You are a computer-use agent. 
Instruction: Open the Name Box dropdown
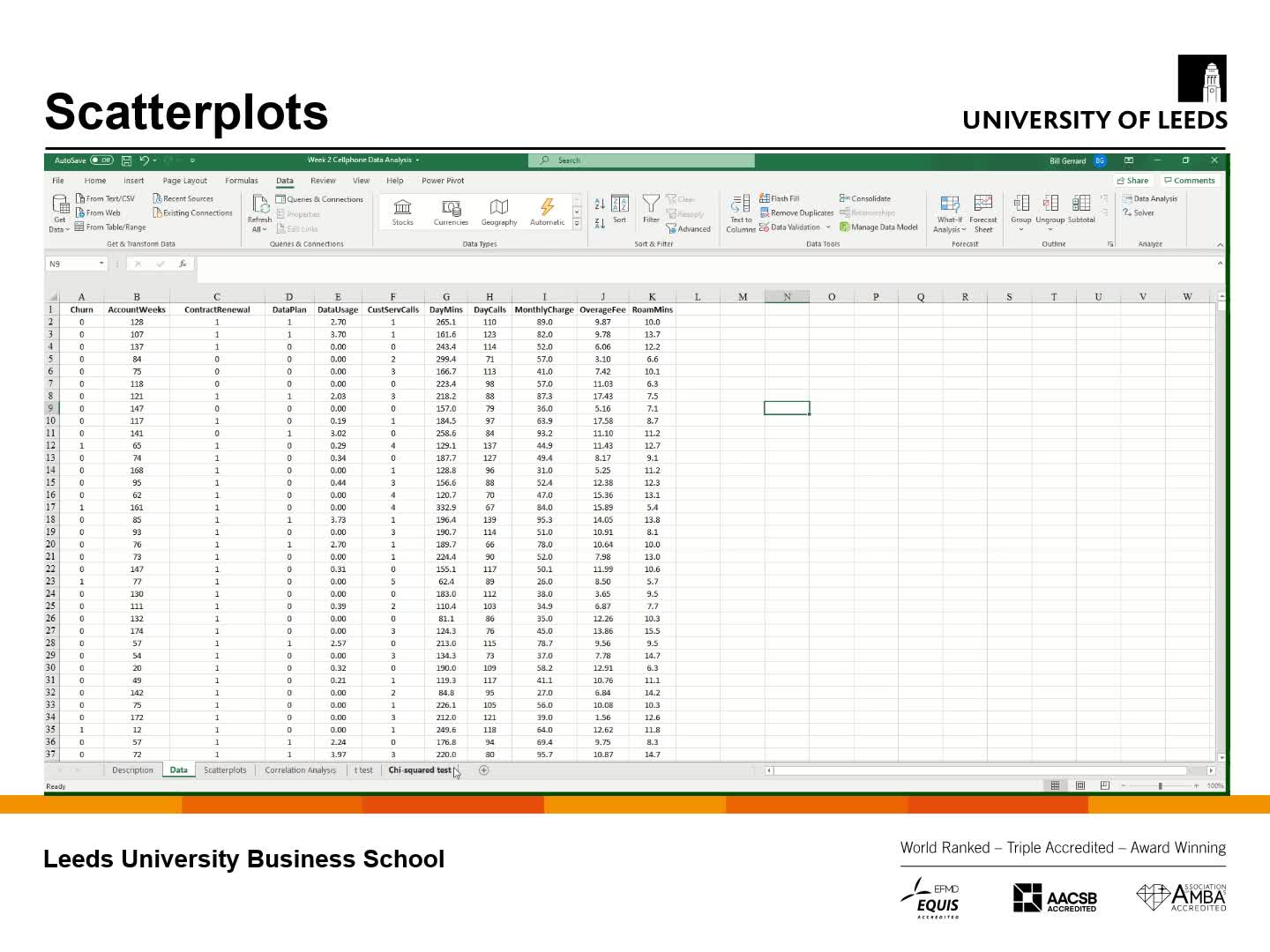pos(101,264)
